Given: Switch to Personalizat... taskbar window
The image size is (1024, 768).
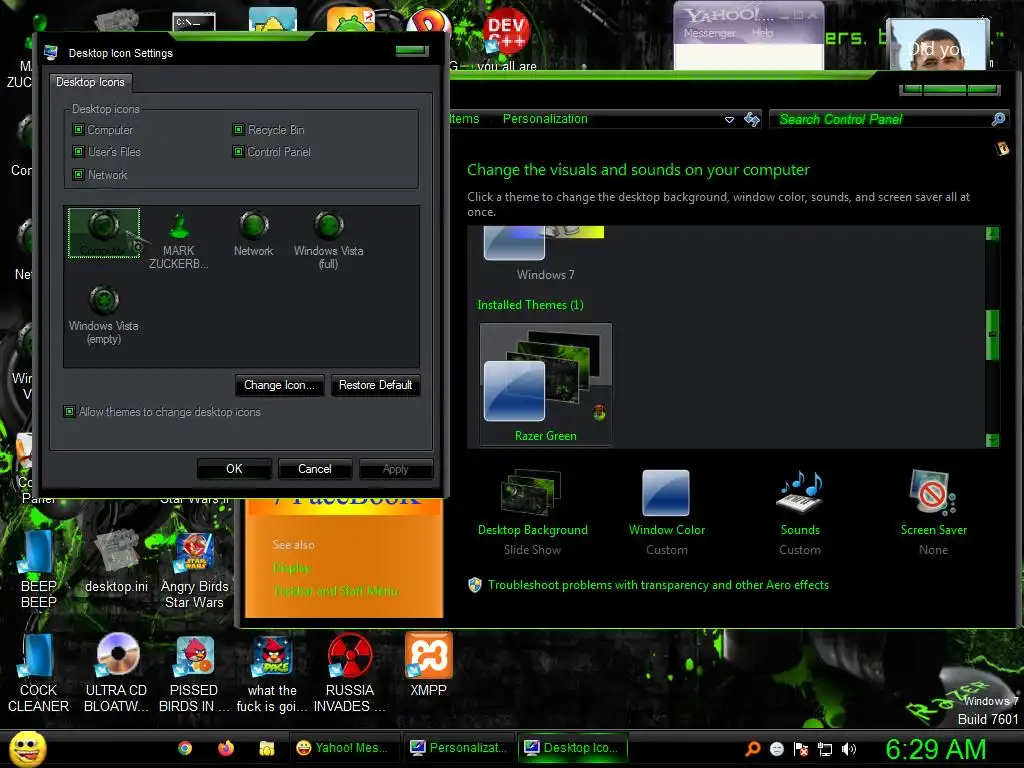Looking at the screenshot, I should point(458,748).
